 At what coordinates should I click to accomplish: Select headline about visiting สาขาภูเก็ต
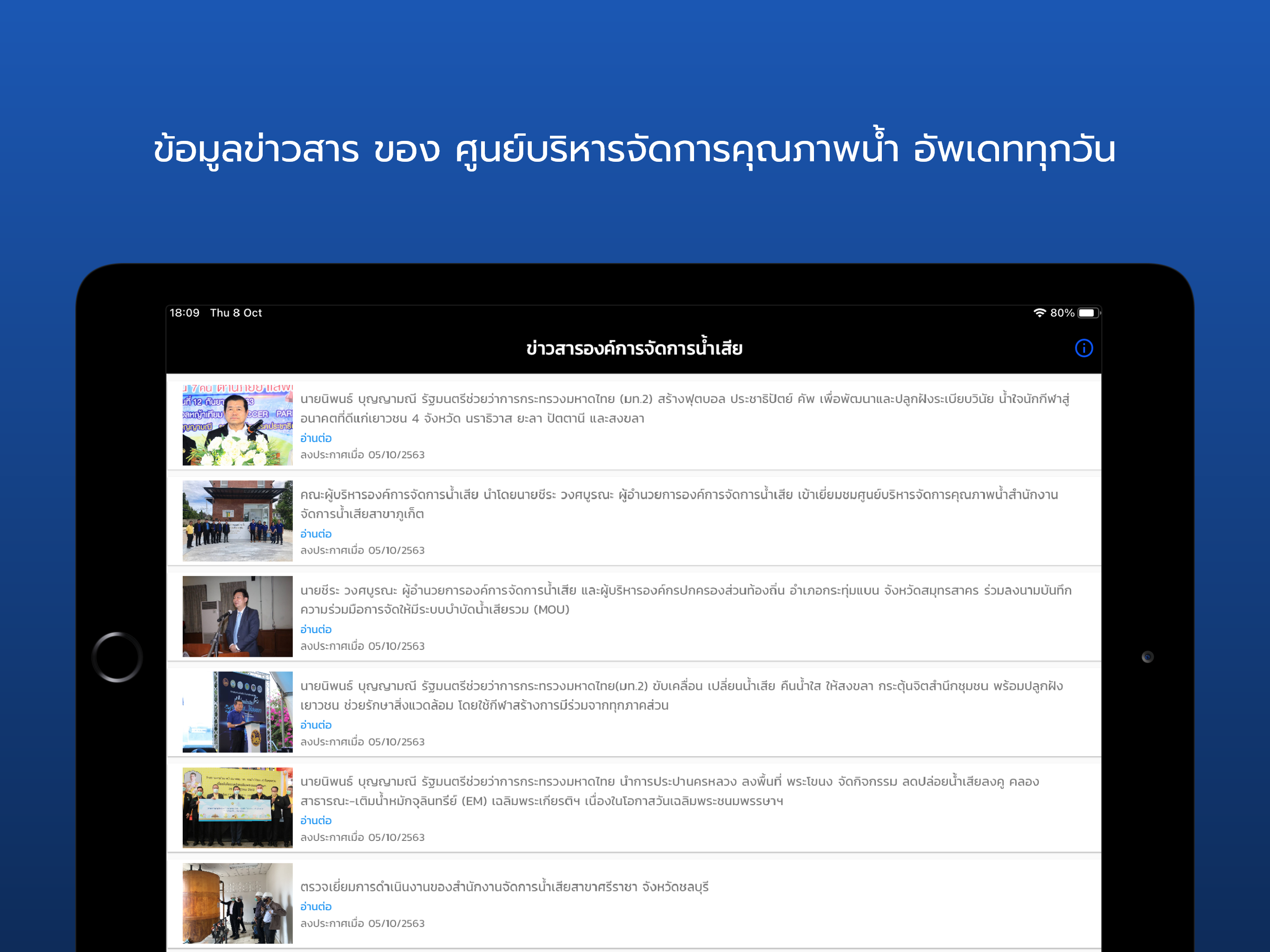tap(679, 504)
